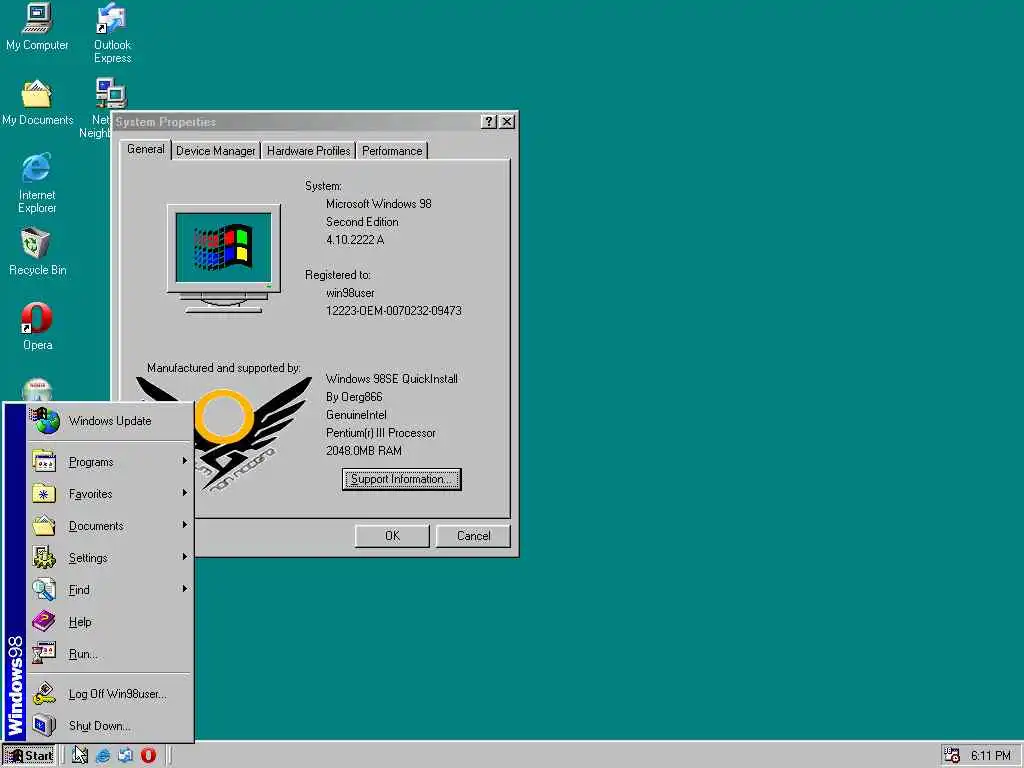
Task: Expand the Favorites submenu arrow
Action: 185,493
